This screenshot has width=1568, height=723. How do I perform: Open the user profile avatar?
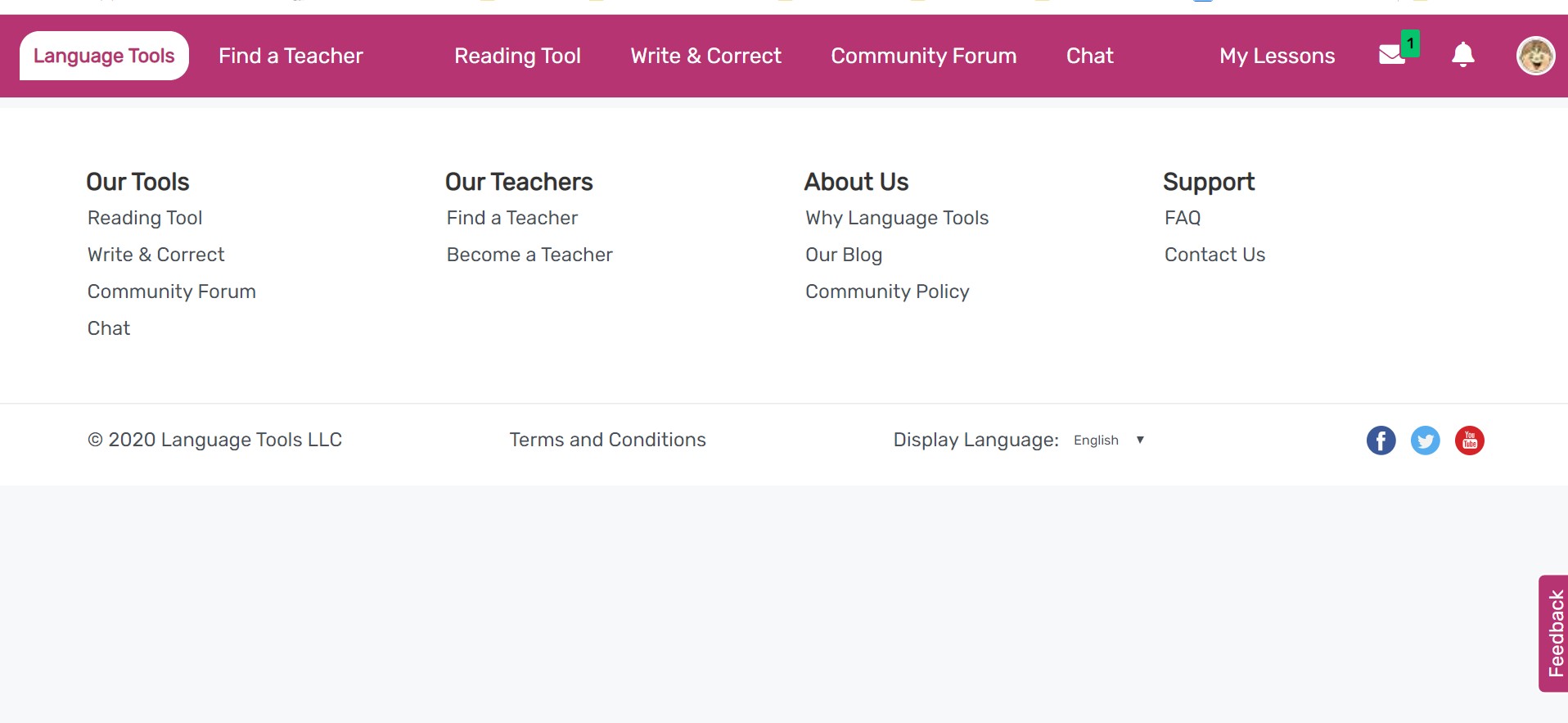[x=1535, y=56]
